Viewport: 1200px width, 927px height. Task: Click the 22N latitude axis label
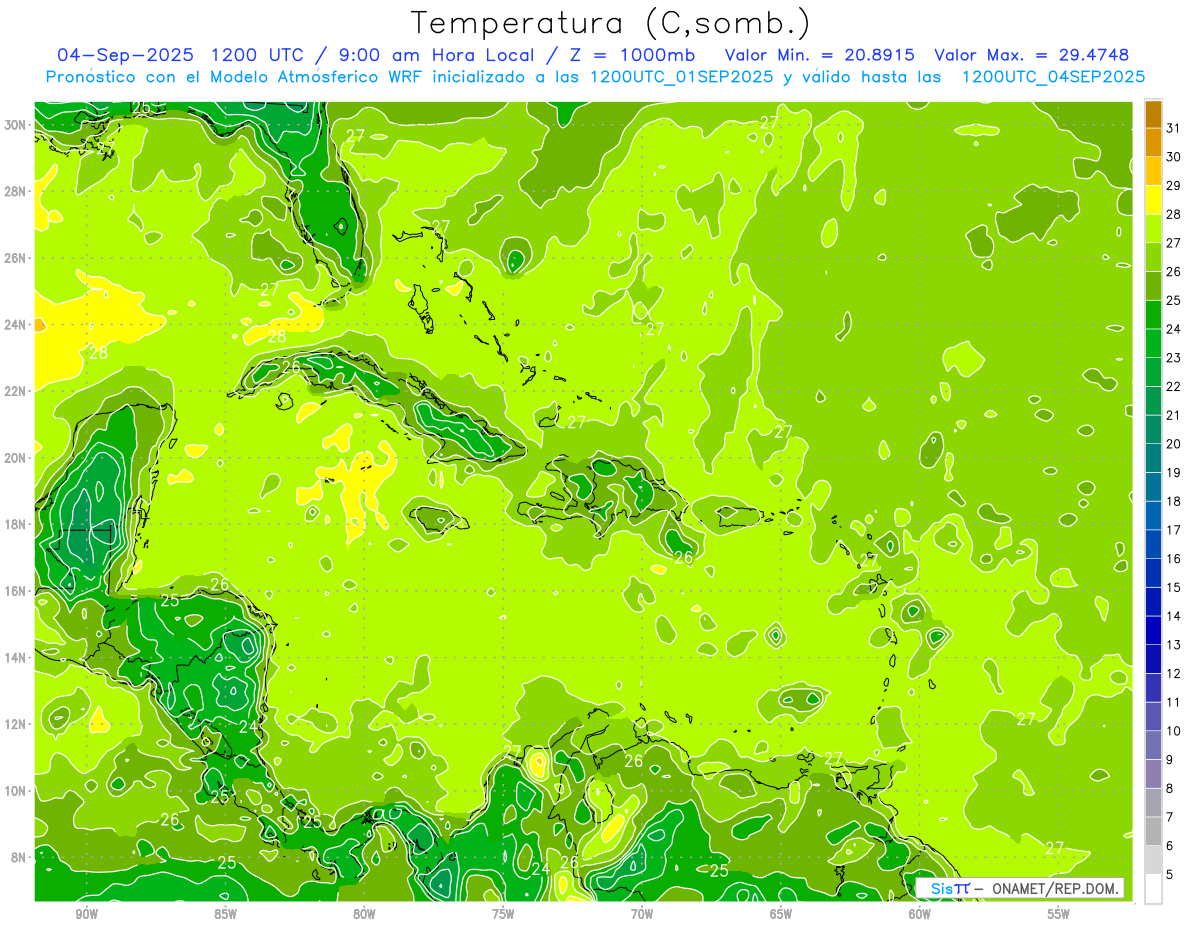point(17,391)
